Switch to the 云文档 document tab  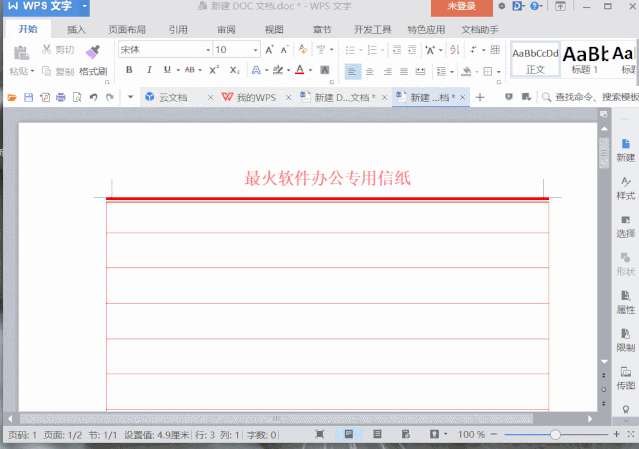[173, 97]
